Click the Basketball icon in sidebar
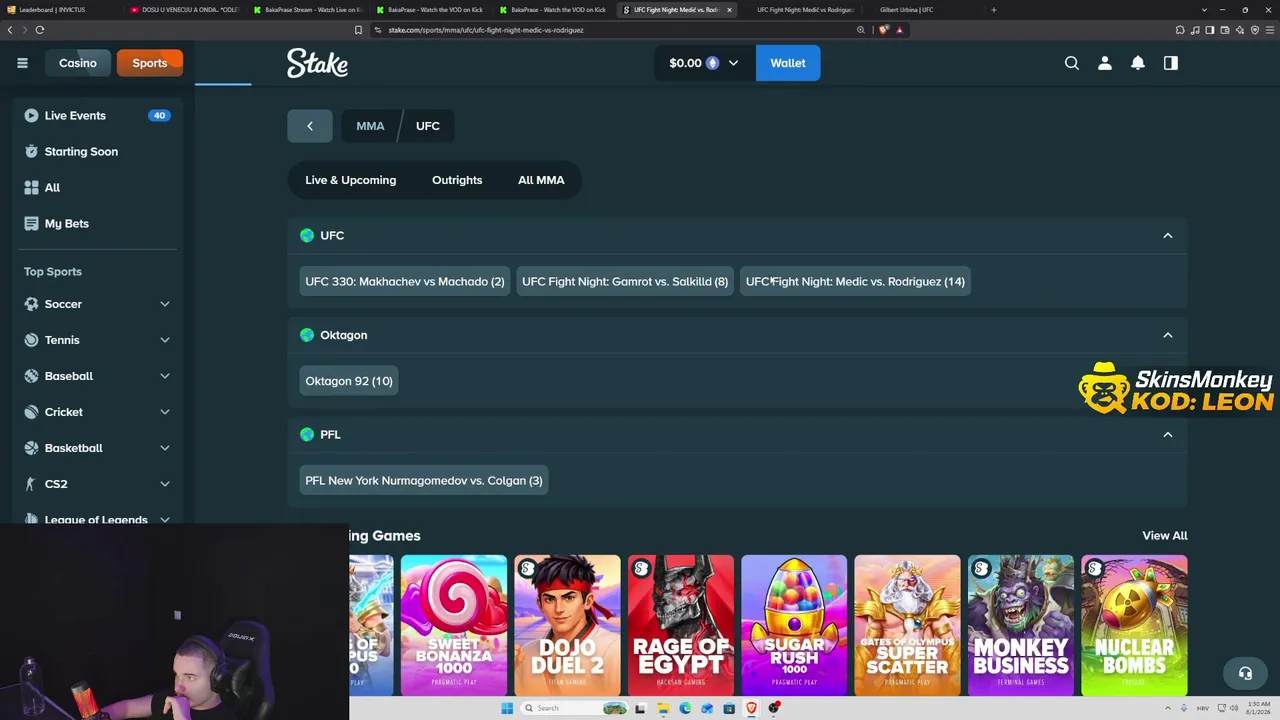Viewport: 1280px width, 720px height. click(31, 448)
